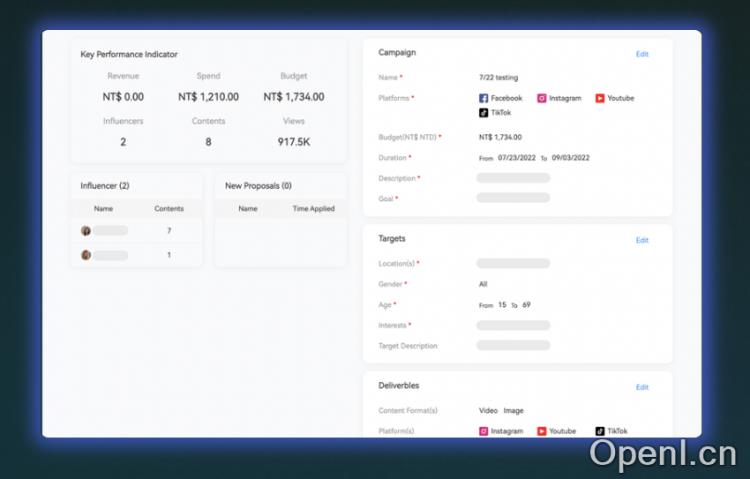The image size is (750, 479).
Task: Sort influencer table by Contents column
Action: [x=168, y=209]
